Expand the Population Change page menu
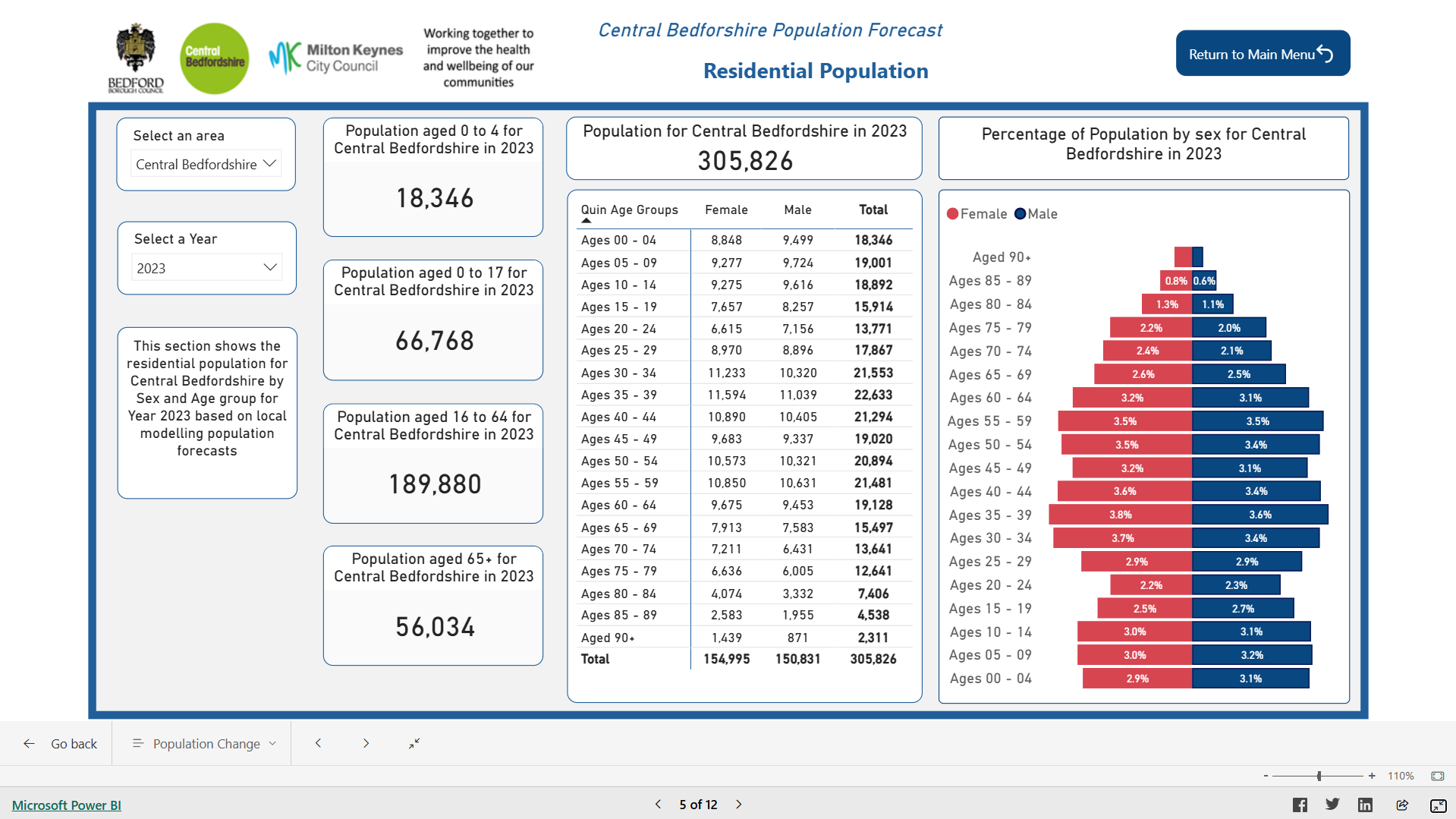 coord(204,744)
